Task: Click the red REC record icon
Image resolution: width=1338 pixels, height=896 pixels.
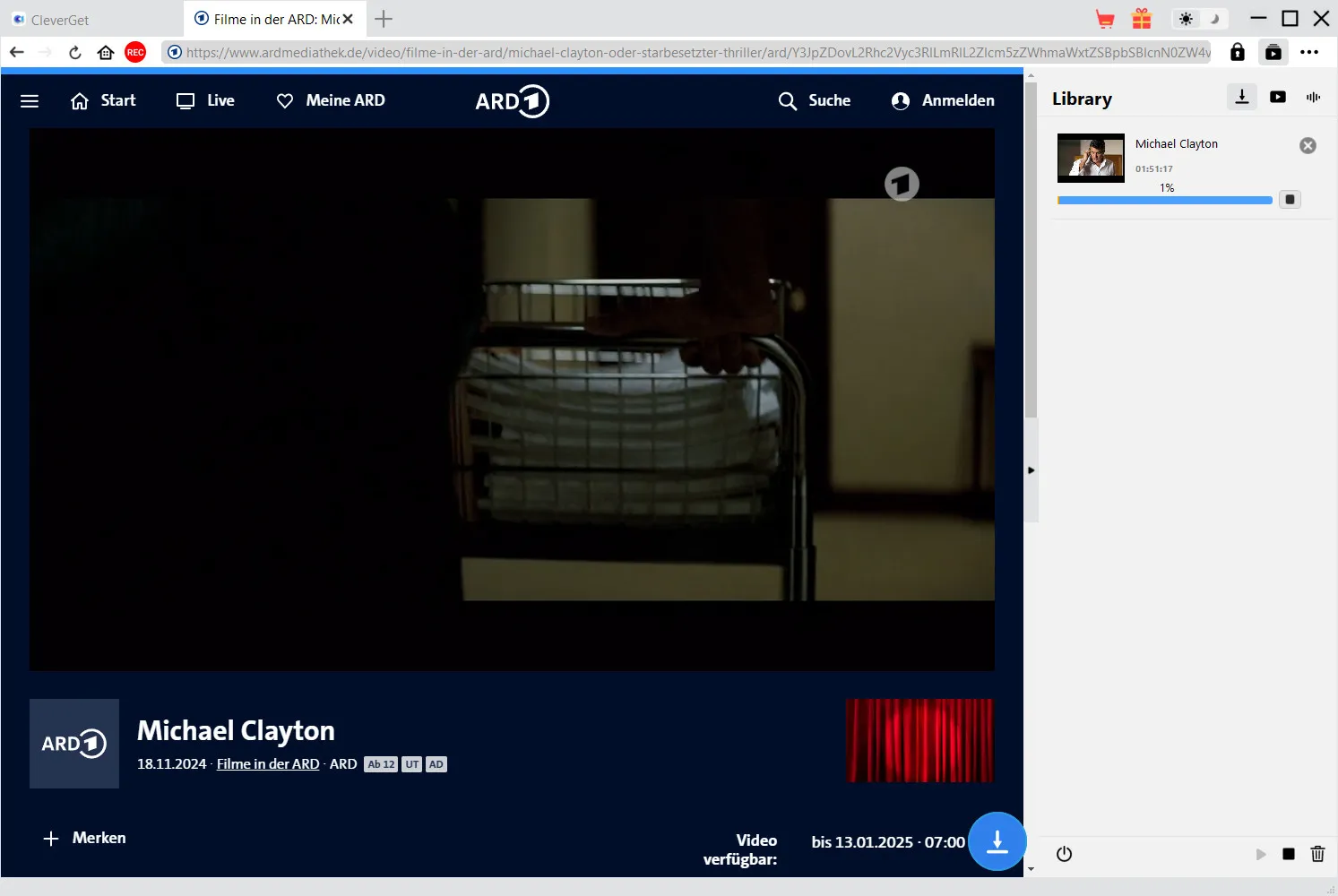Action: [135, 52]
